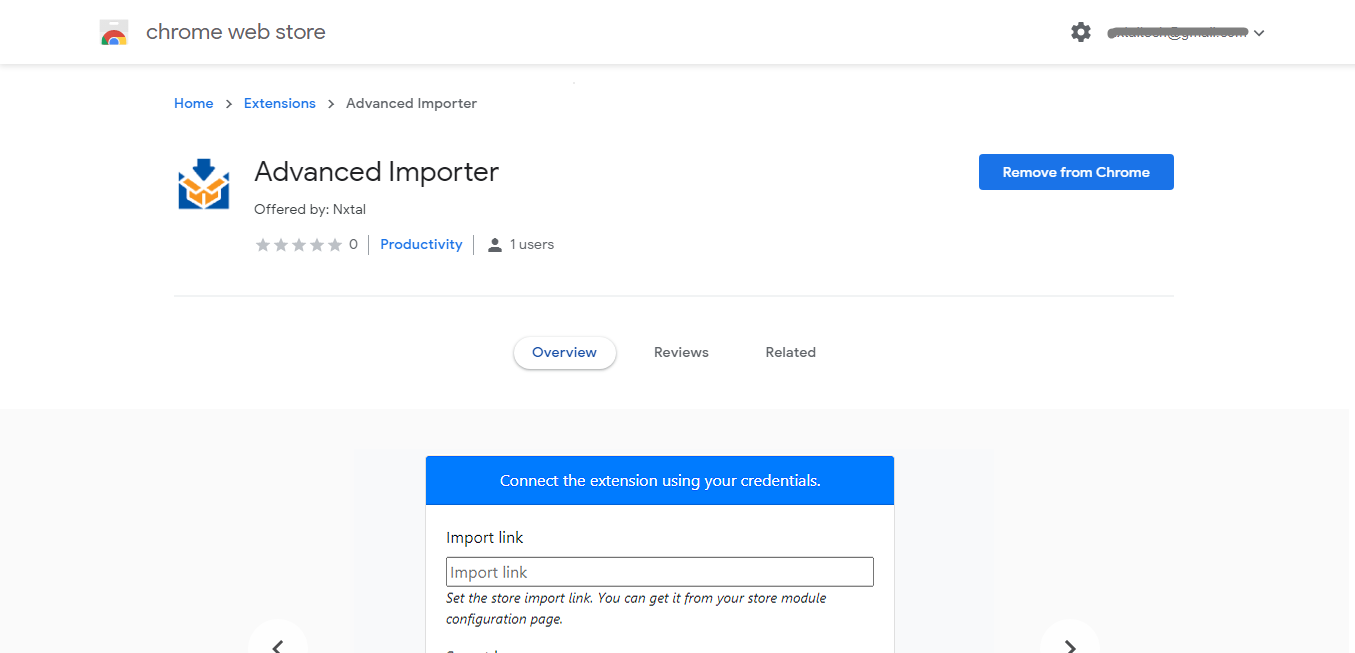The image size is (1355, 653).
Task: Click the Import link text field
Action: [x=659, y=572]
